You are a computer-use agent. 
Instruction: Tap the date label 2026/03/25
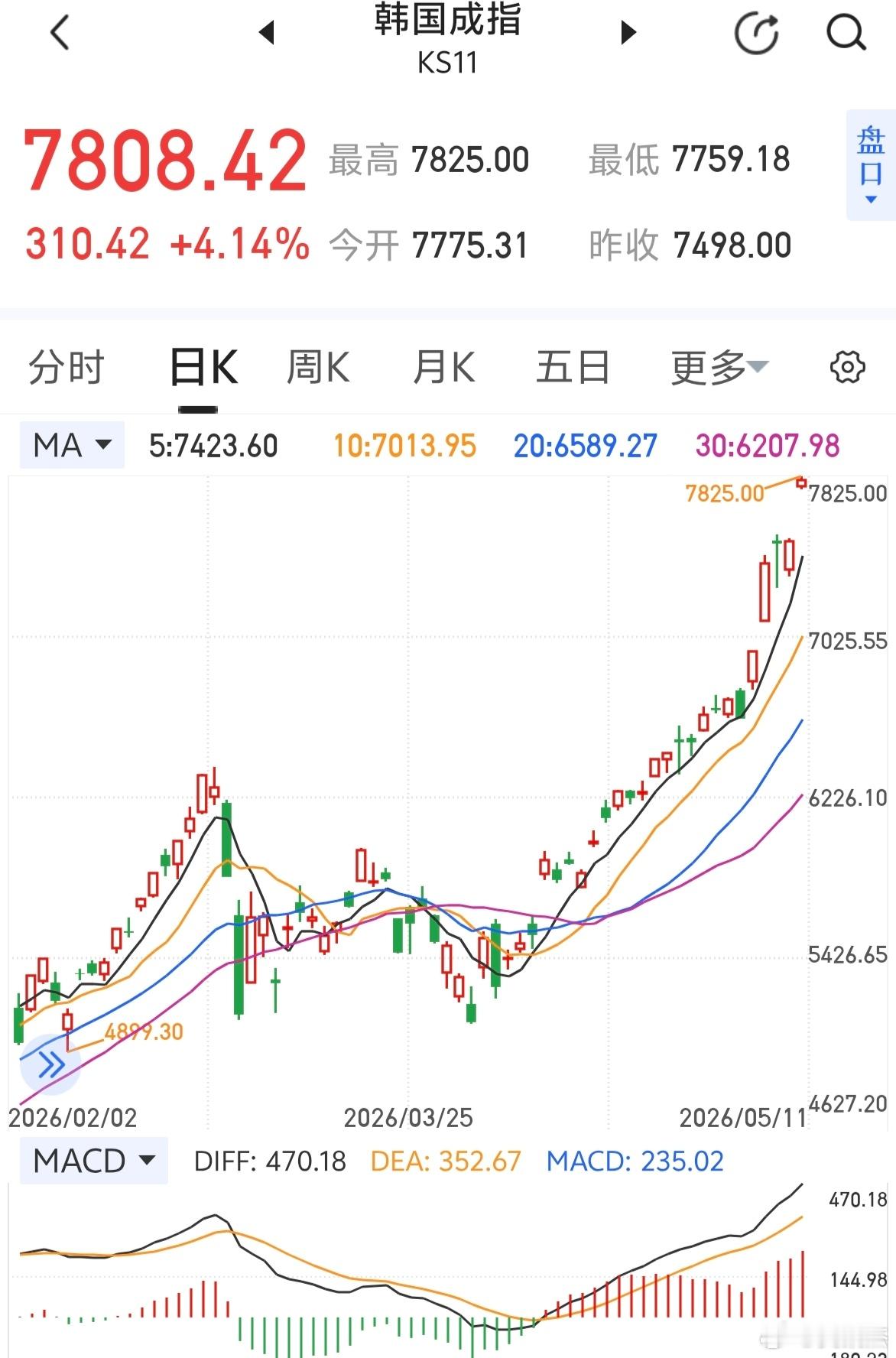tap(408, 1118)
